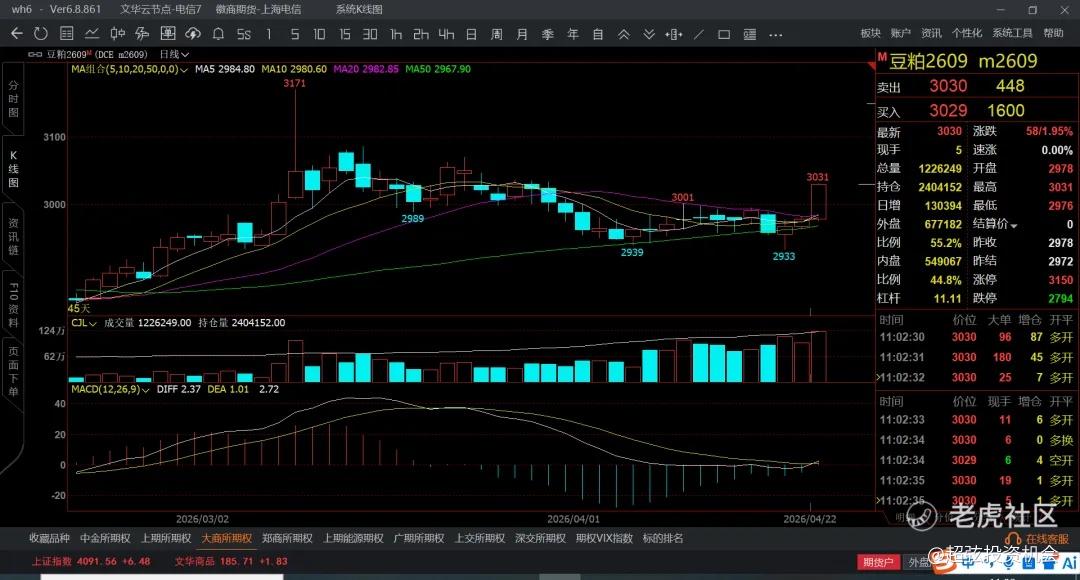This screenshot has height=580, width=1080.
Task: Go back with the left arrow icon
Action: pos(17,34)
